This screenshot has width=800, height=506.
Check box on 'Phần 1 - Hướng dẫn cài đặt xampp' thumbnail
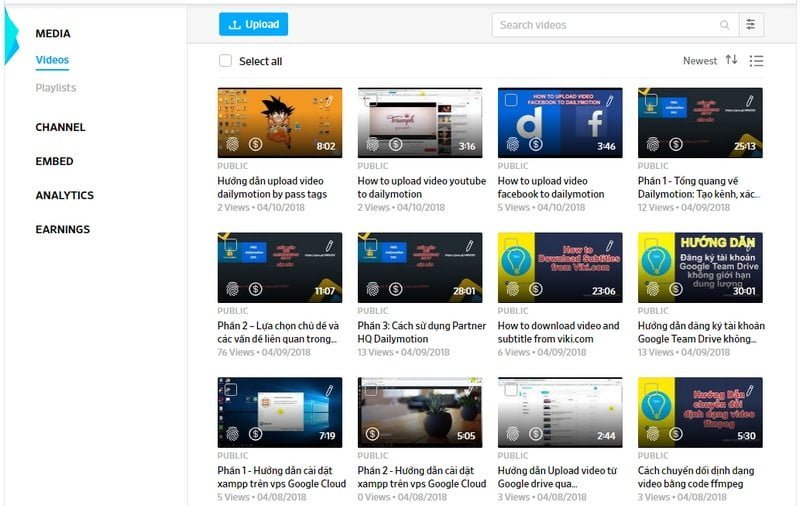click(x=231, y=390)
